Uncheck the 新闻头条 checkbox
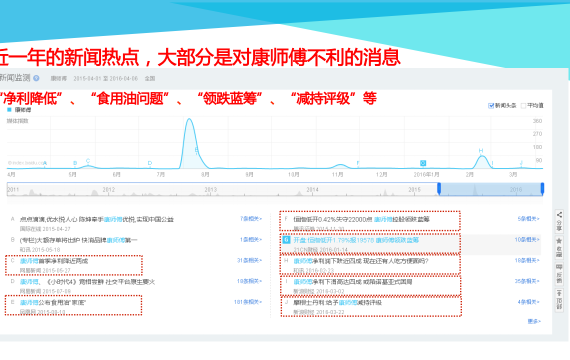Screen dimensions: 570x360 pyautogui.click(x=491, y=106)
